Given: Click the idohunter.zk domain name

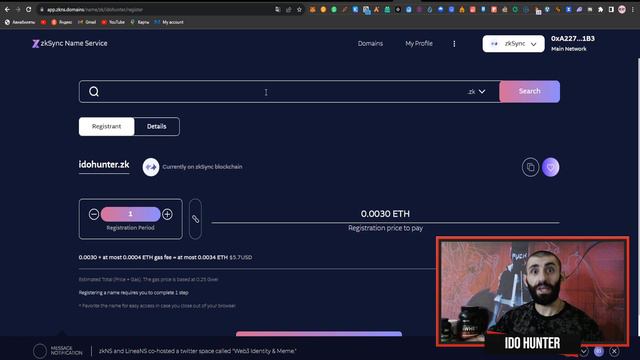Looking at the screenshot, I should click(x=104, y=164).
